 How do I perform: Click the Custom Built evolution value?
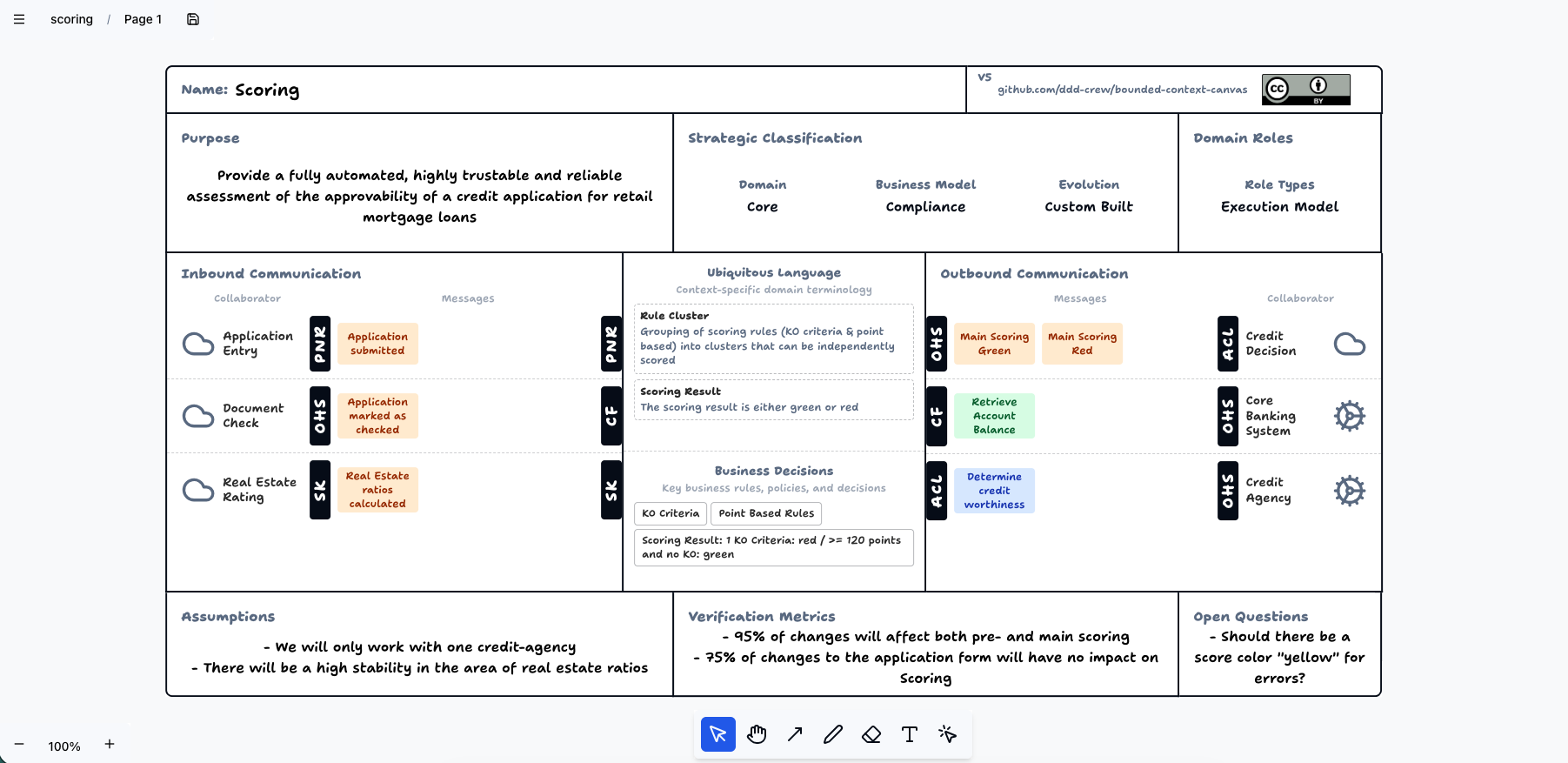point(1089,207)
